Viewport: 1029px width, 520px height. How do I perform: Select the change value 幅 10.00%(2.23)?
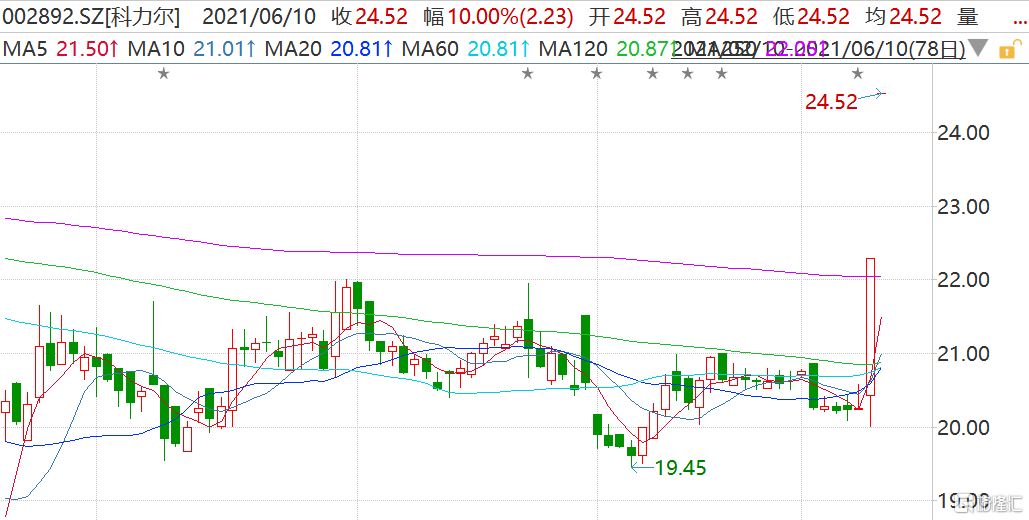click(498, 16)
